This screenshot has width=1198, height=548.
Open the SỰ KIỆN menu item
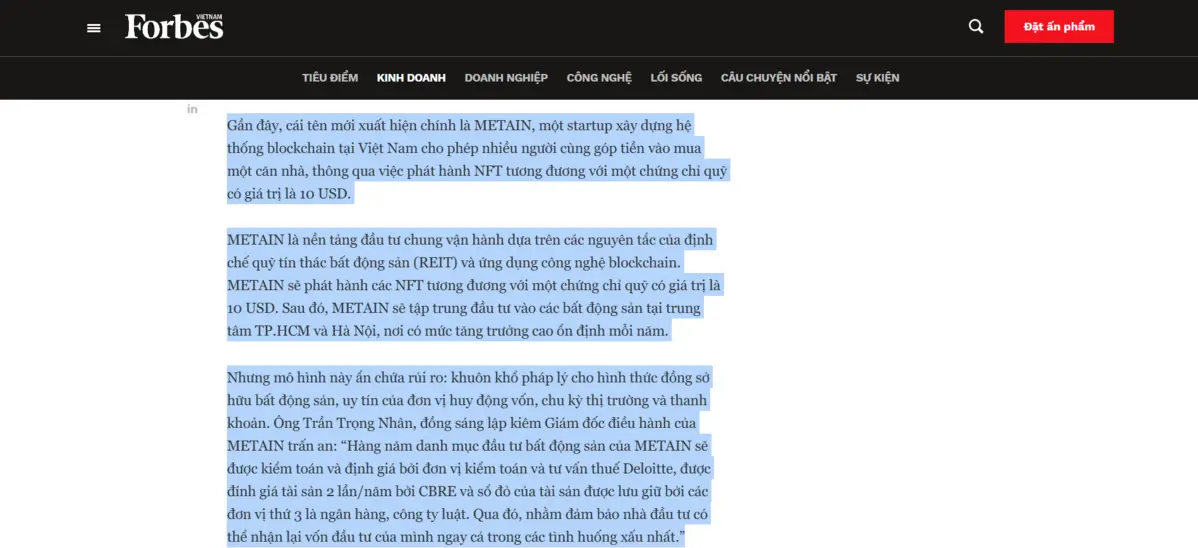pos(877,78)
